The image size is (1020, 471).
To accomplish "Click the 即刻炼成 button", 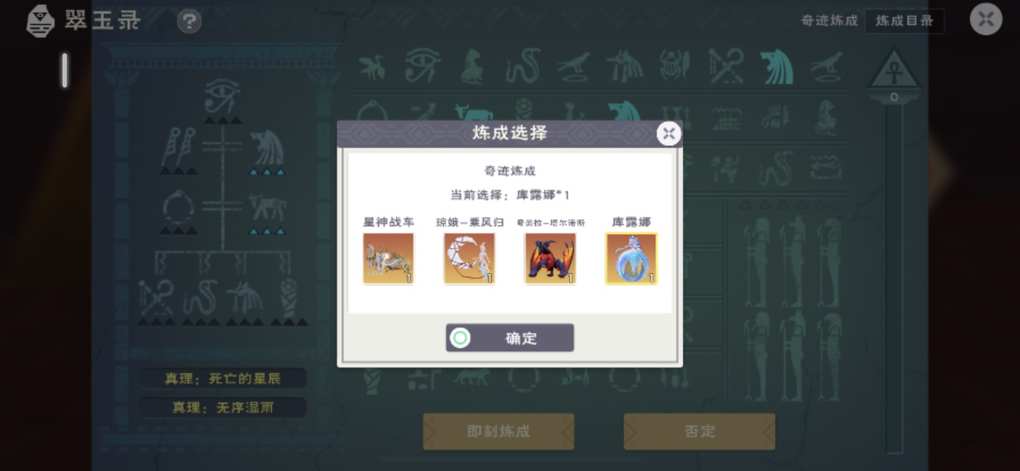I will tap(498, 431).
